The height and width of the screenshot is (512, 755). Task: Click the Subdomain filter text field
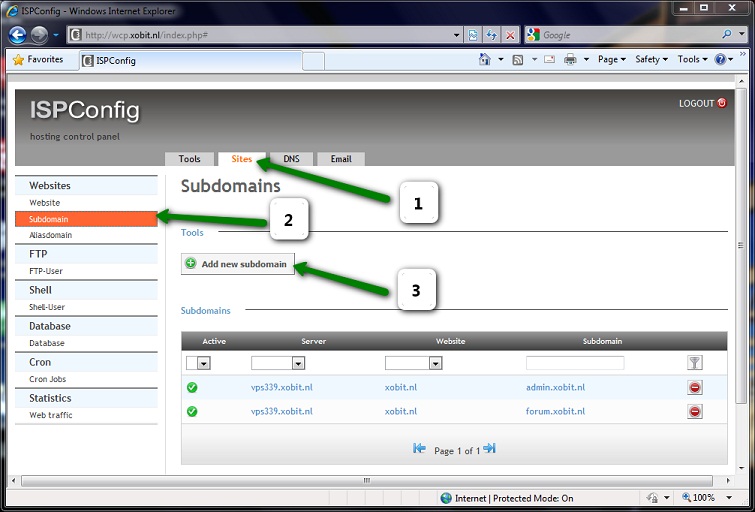point(575,364)
